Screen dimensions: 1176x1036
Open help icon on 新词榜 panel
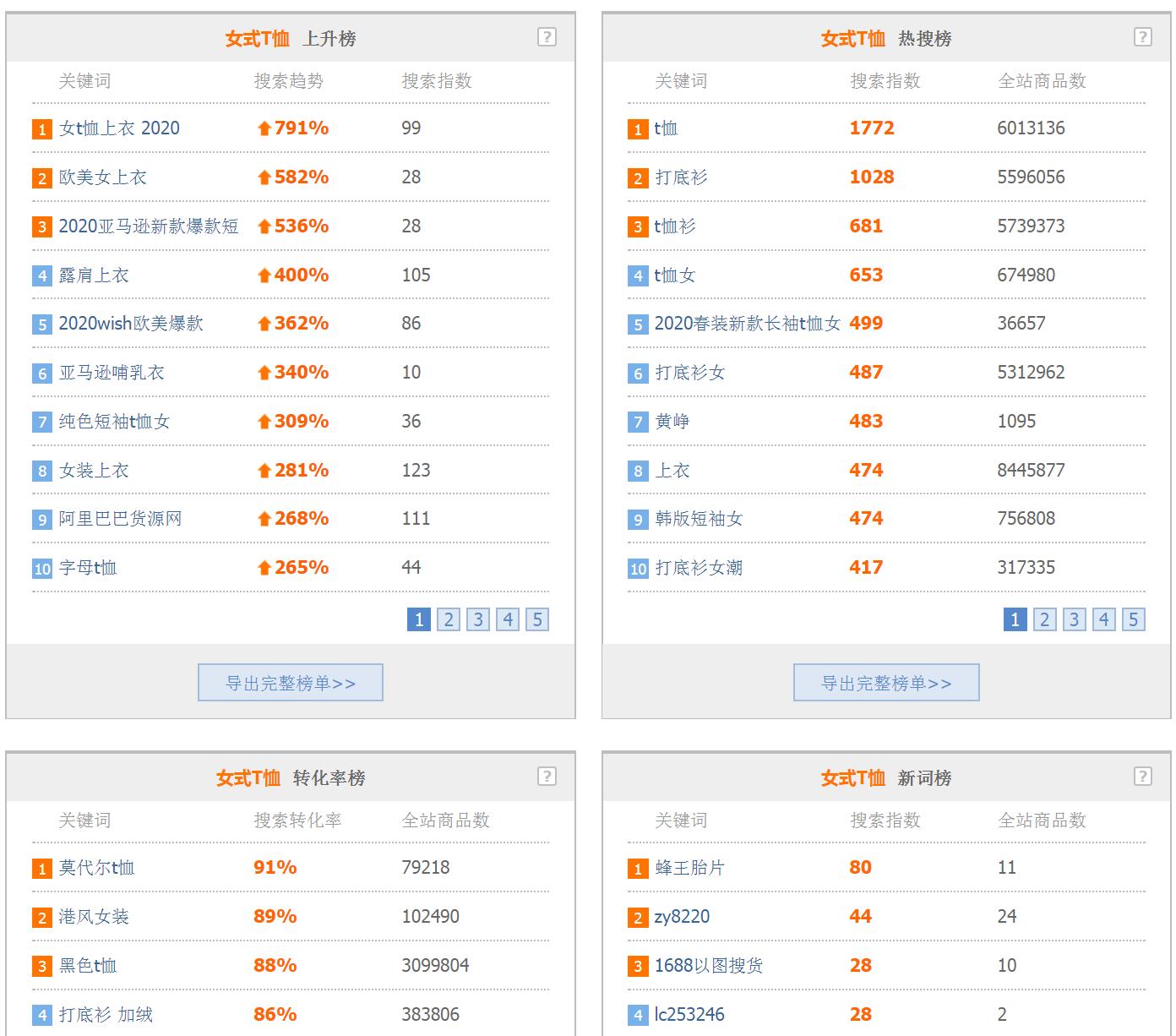coord(1142,777)
